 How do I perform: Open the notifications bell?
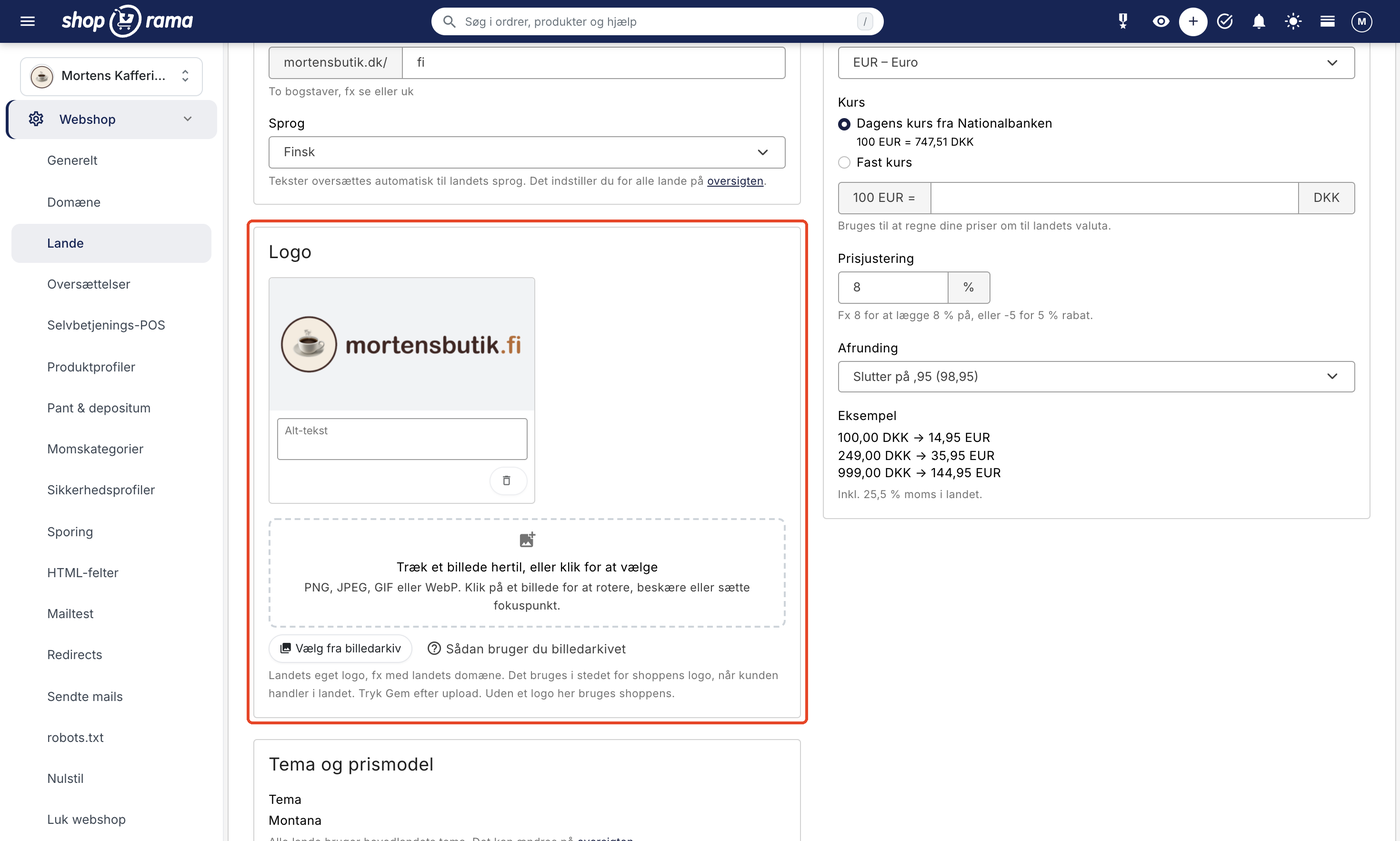[x=1259, y=21]
